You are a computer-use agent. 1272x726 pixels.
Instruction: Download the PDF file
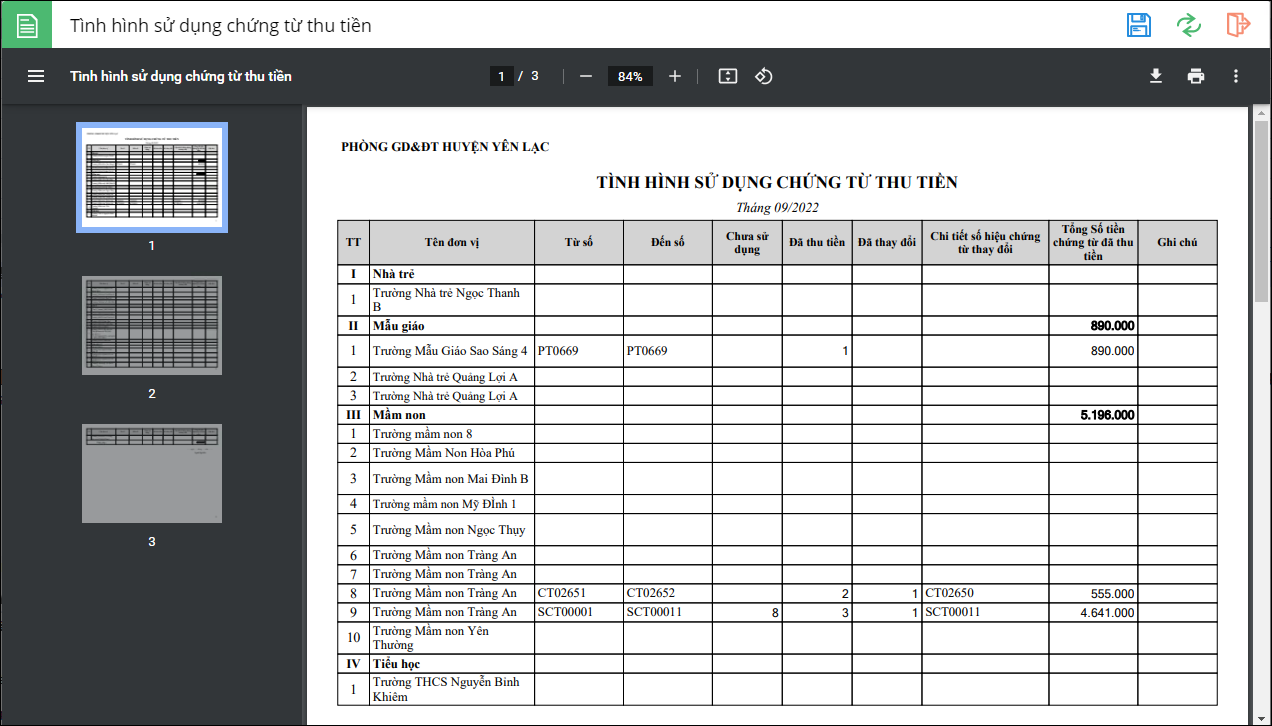pyautogui.click(x=1156, y=76)
